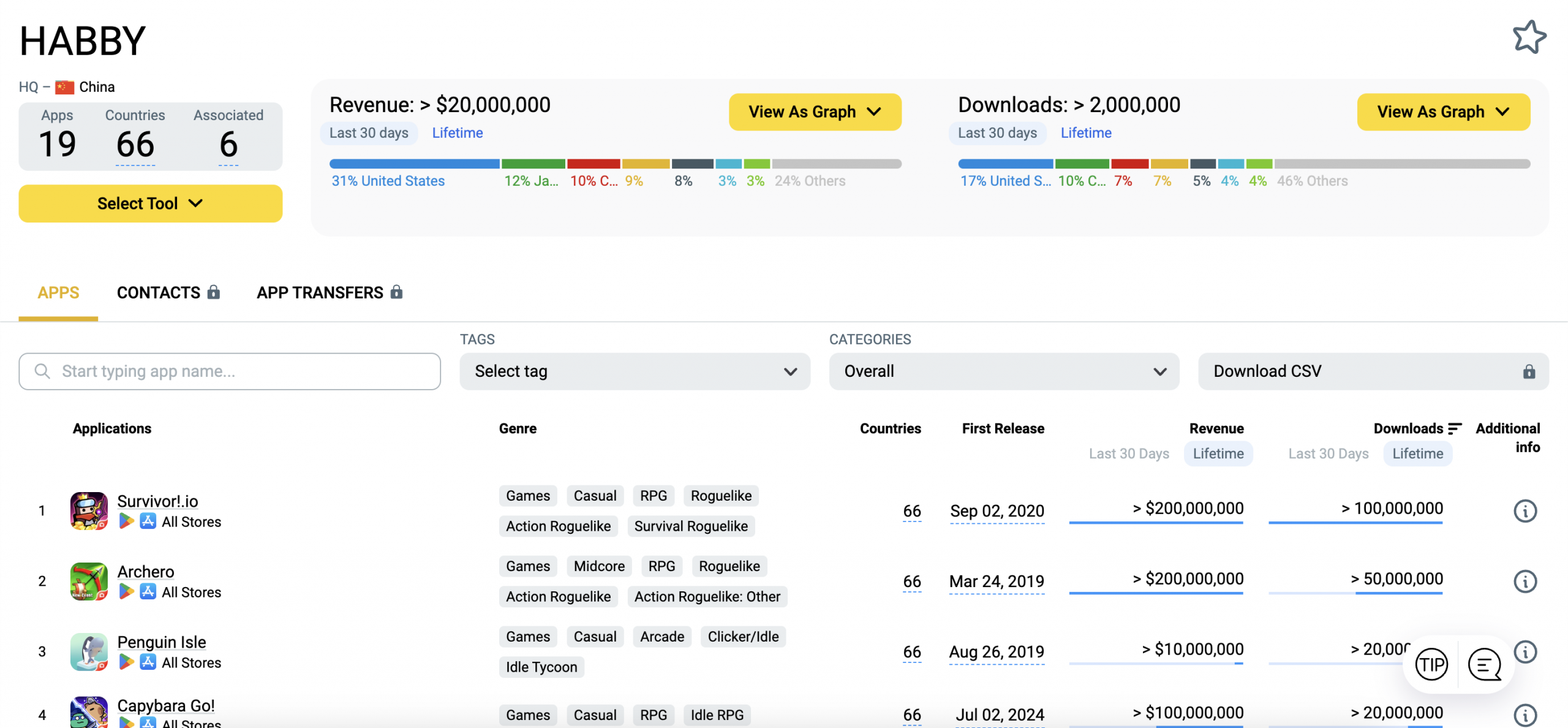Click First Release column header
This screenshot has height=728, width=1568.
pyautogui.click(x=1003, y=428)
